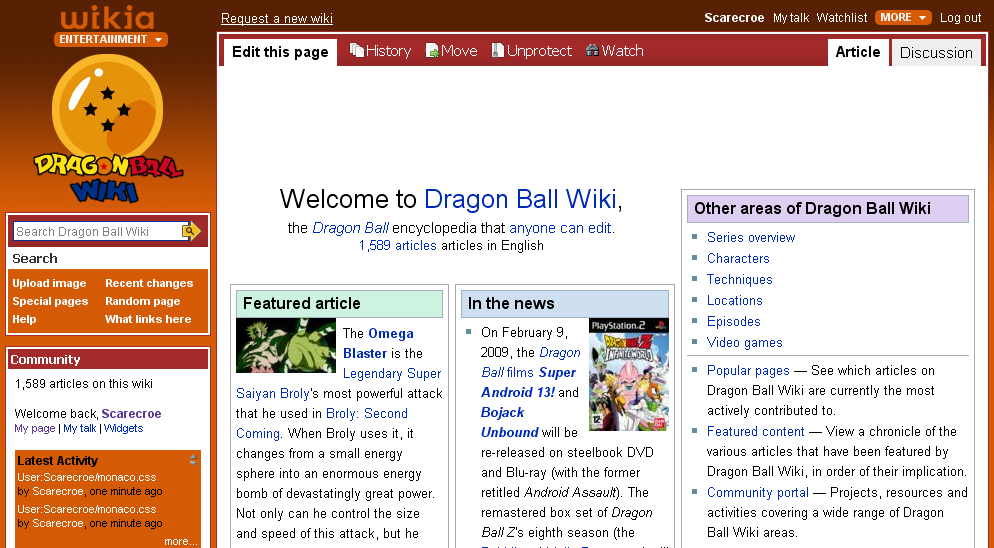Image resolution: width=994 pixels, height=548 pixels.
Task: Open Bojack Unbound link
Action: pyautogui.click(x=510, y=422)
